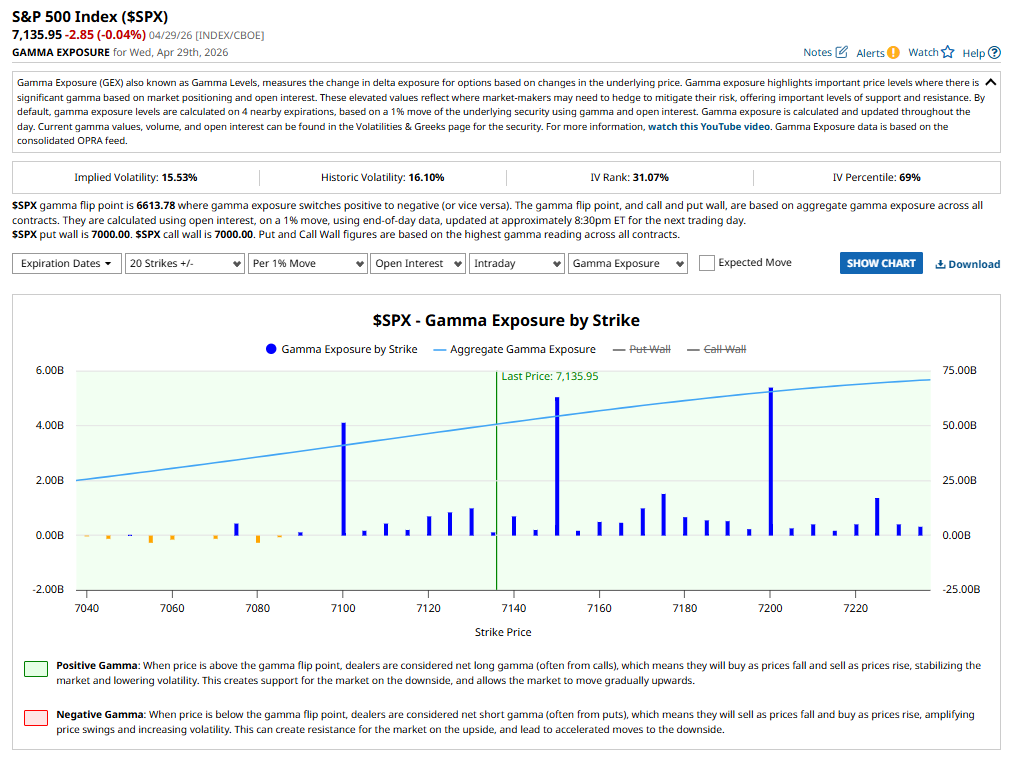The height and width of the screenshot is (761, 1014).
Task: Open the watch this YouTube video link
Action: pos(710,127)
